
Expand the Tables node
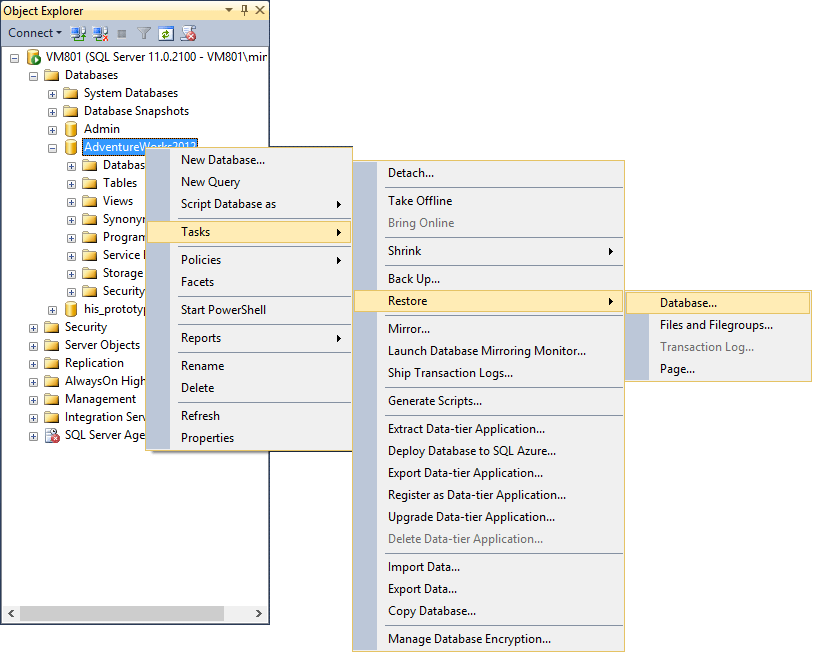(70, 182)
